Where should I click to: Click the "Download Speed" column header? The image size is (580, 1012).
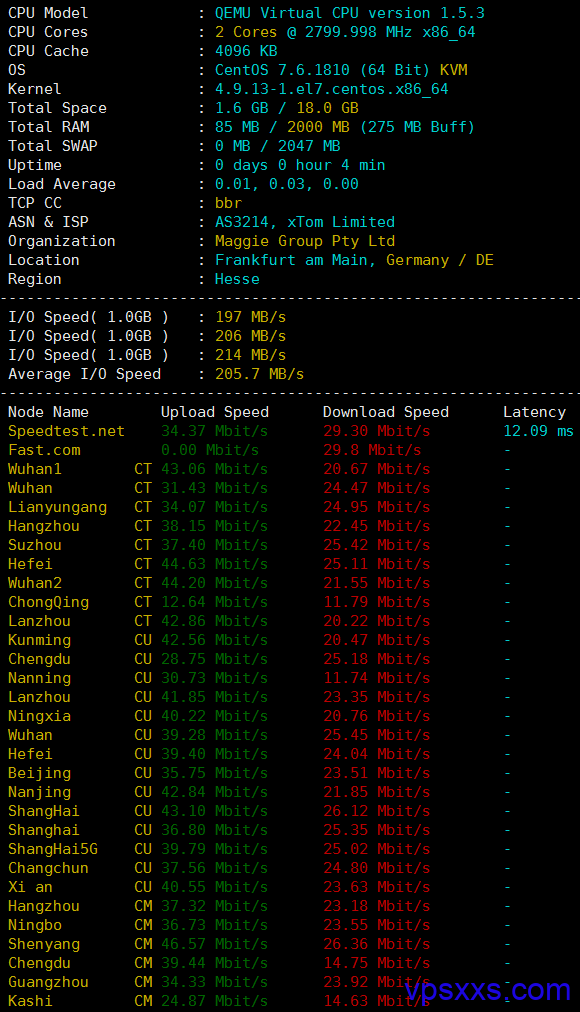point(386,412)
